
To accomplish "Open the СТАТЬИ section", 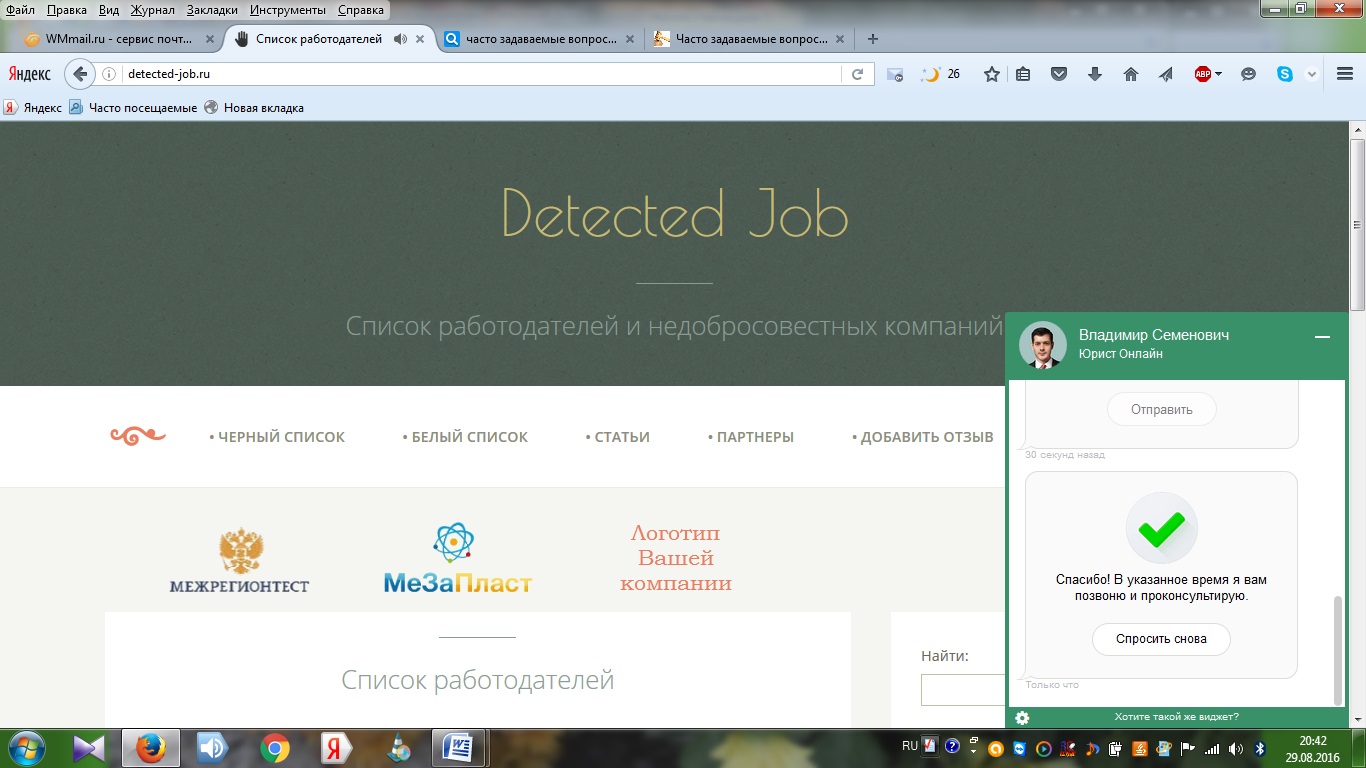I will click(618, 437).
